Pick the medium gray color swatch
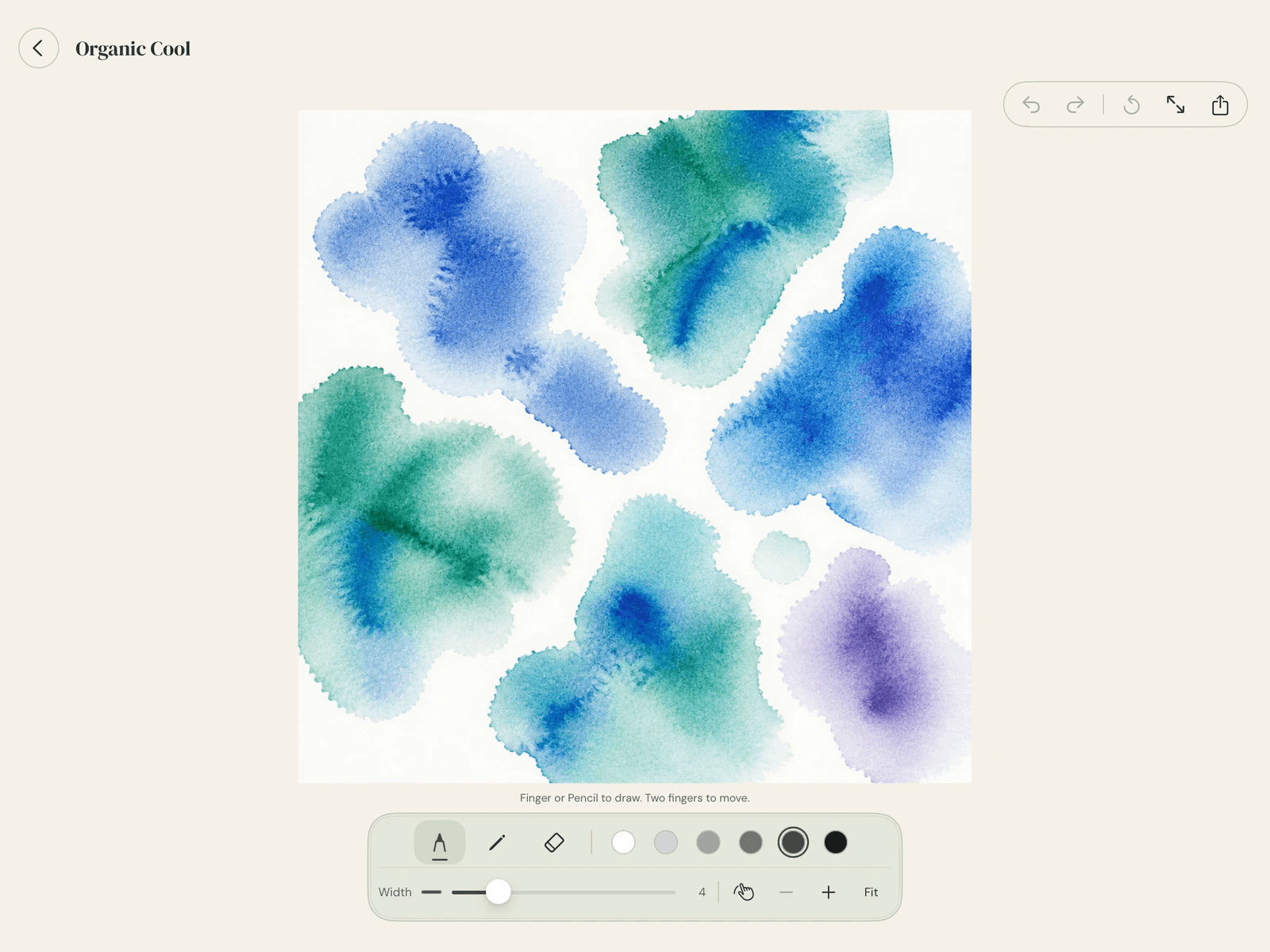Viewport: 1270px width, 952px height. coord(708,843)
